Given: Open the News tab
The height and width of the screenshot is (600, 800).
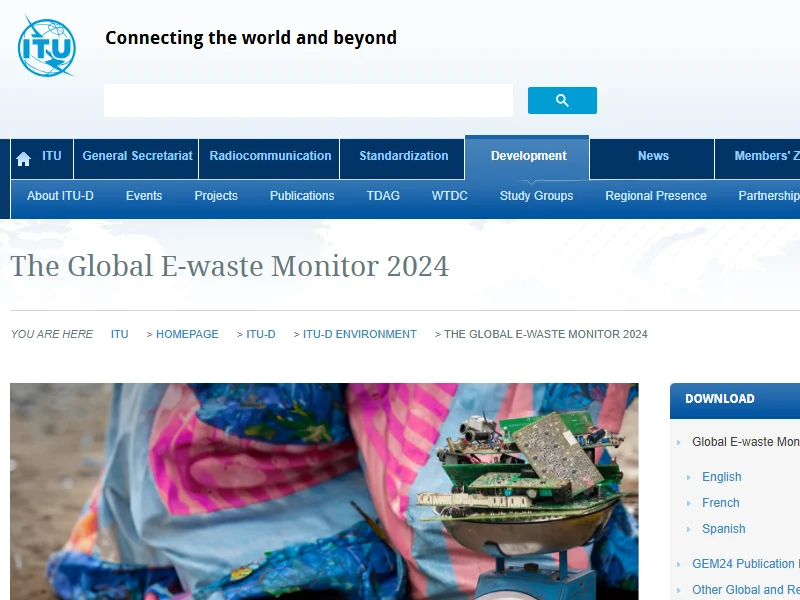Looking at the screenshot, I should (x=653, y=156).
